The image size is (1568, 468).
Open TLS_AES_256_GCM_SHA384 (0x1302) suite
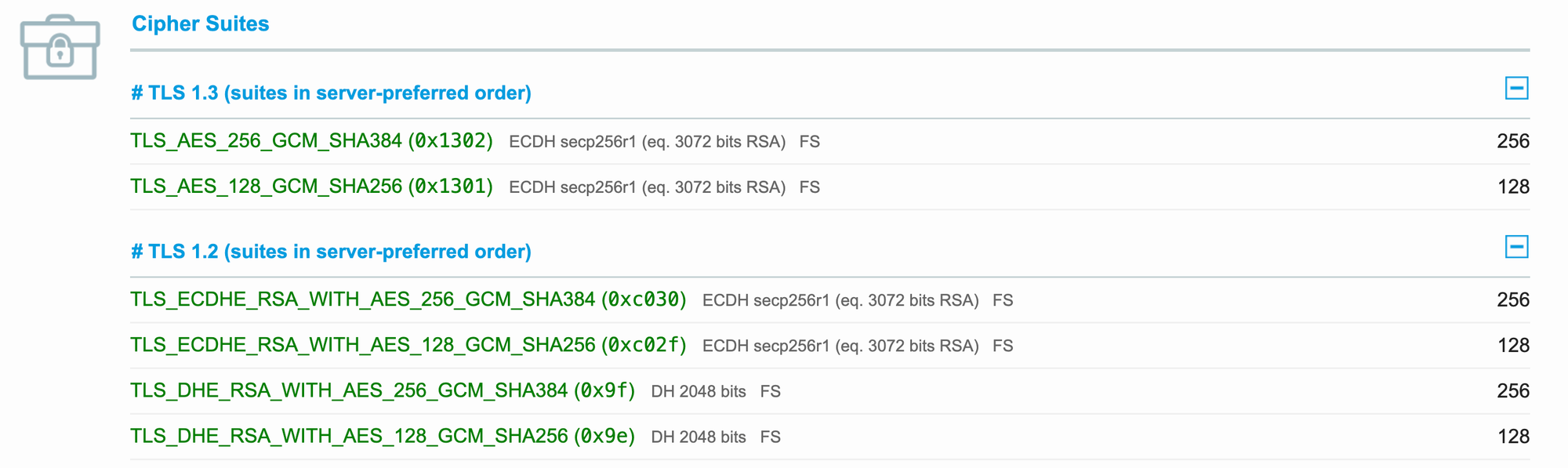[x=311, y=141]
